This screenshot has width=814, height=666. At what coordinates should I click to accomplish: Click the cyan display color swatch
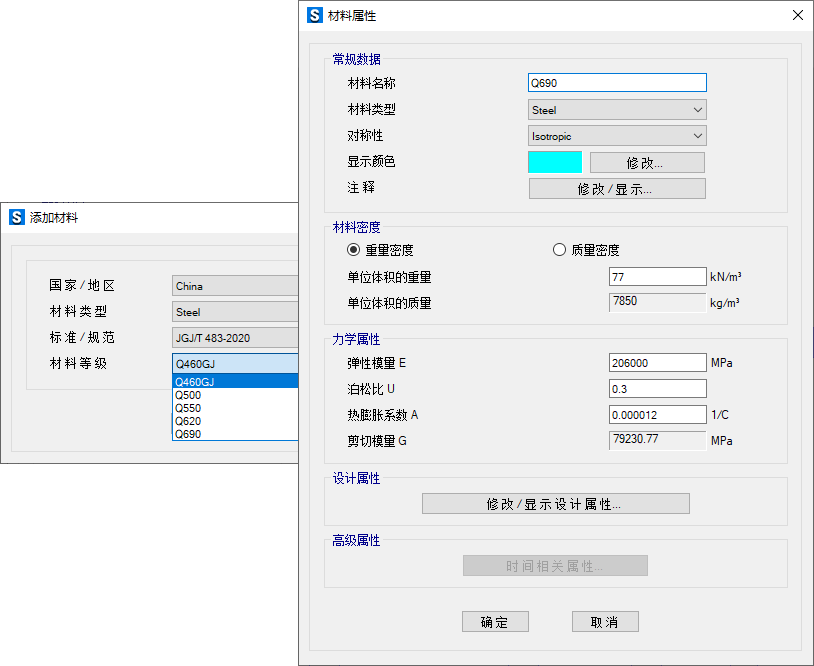(x=555, y=162)
